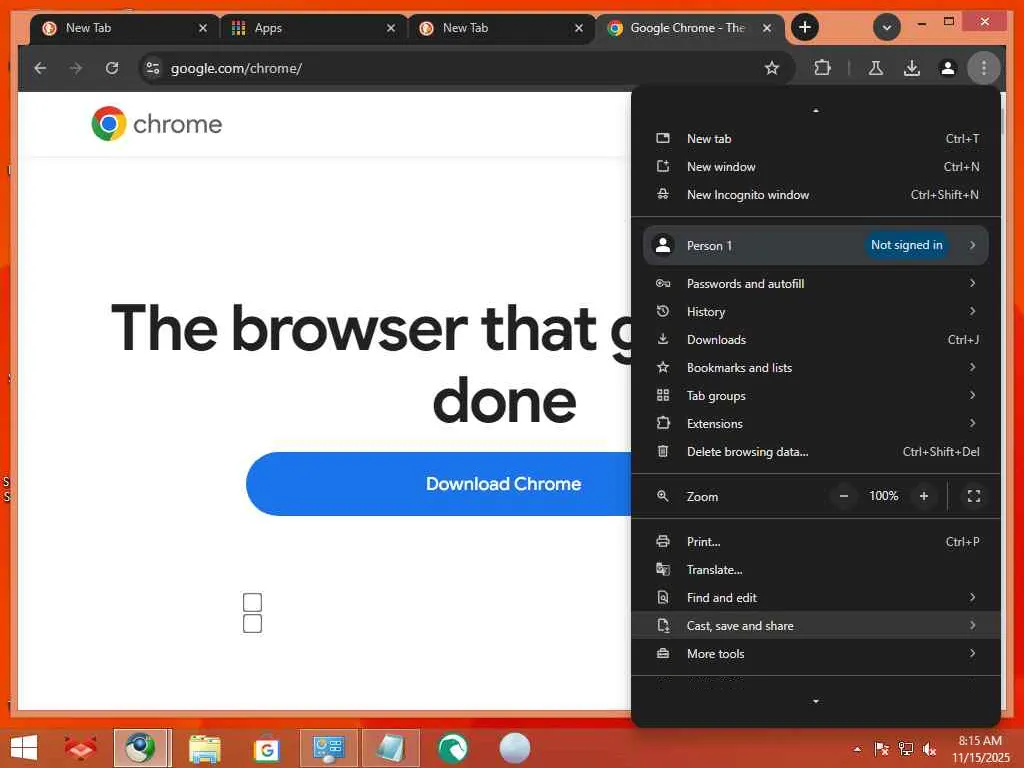This screenshot has width=1024, height=768.
Task: Open File Explorer from the taskbar
Action: (204, 748)
